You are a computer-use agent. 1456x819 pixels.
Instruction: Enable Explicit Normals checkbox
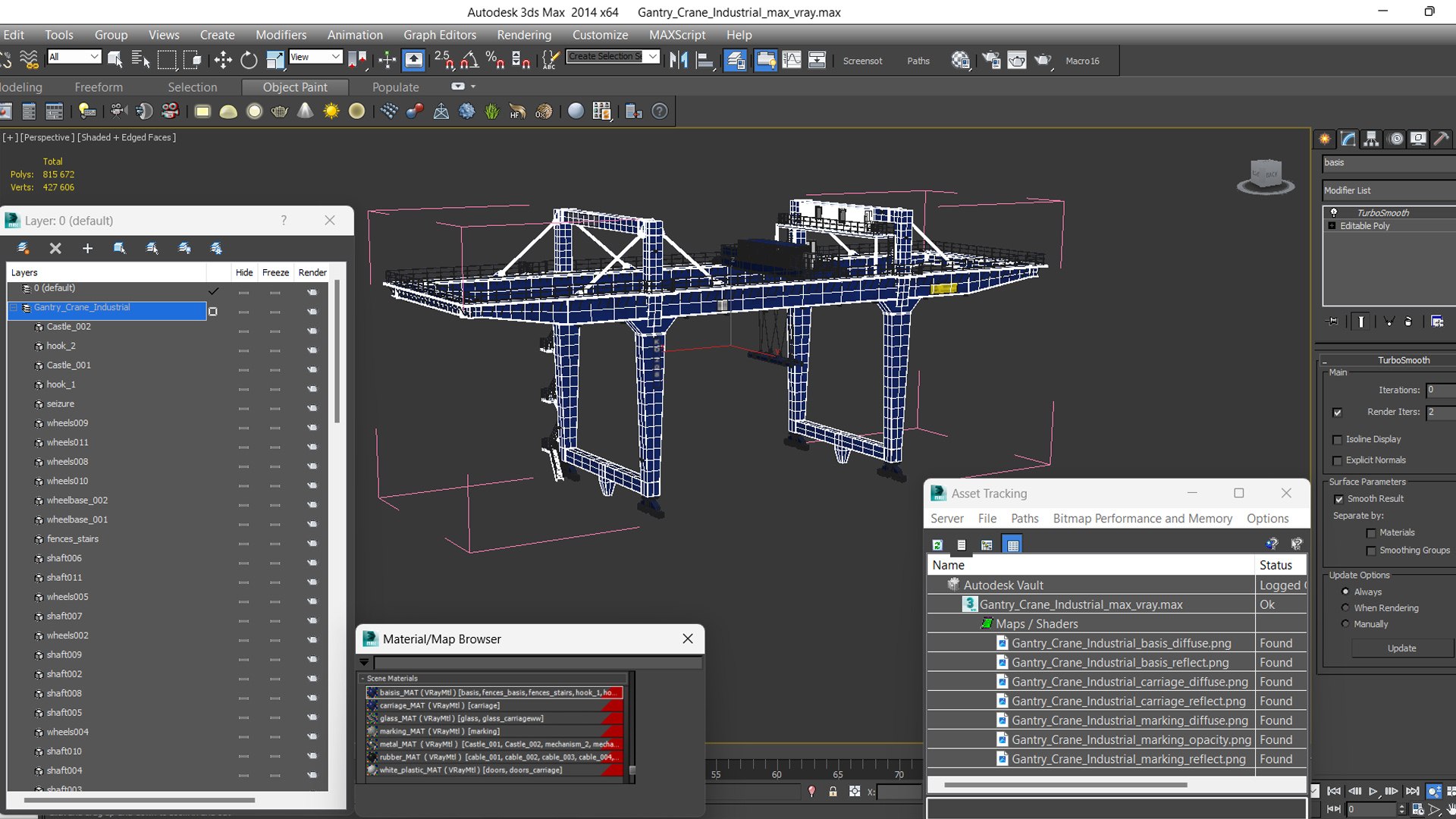[1337, 461]
